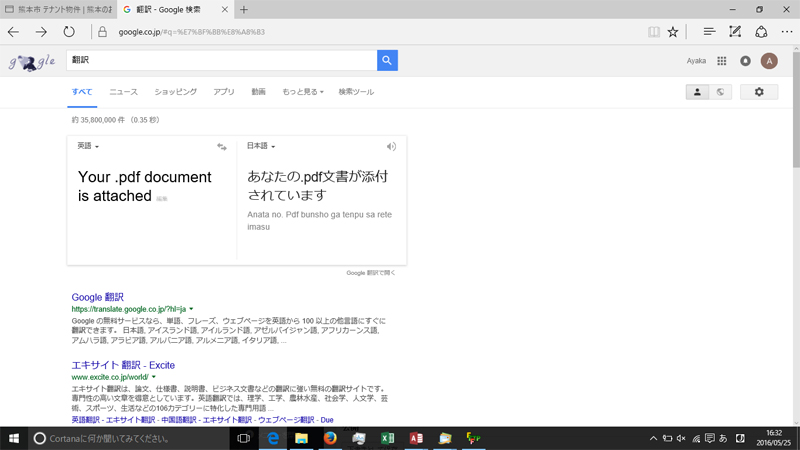Image resolution: width=800 pixels, height=450 pixels.
Task: Expand もっと見る dropdown menu
Action: pyautogui.click(x=303, y=92)
